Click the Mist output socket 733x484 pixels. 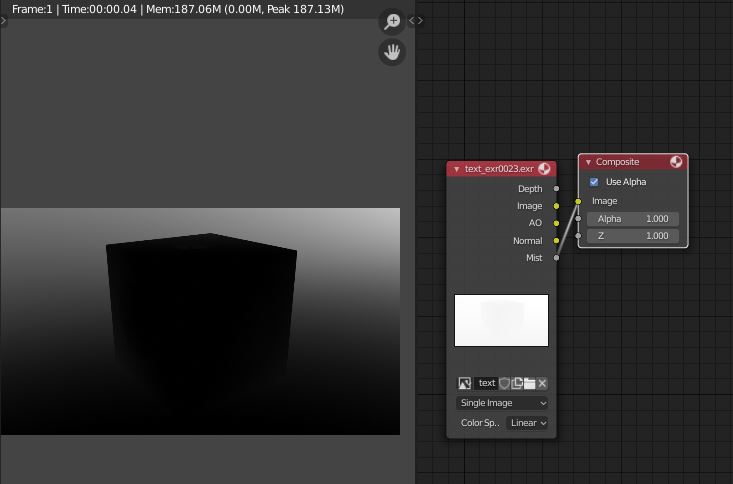coord(556,258)
